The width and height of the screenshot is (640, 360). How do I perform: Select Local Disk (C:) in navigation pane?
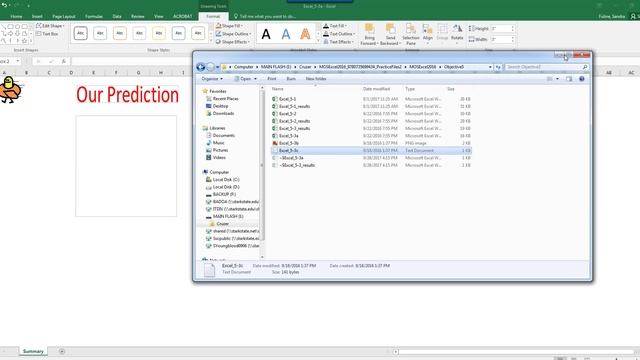pos(226,179)
